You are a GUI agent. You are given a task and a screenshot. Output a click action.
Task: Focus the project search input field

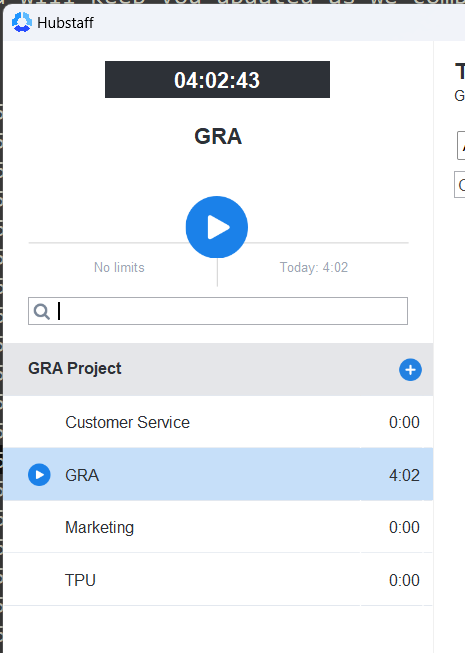coord(218,311)
